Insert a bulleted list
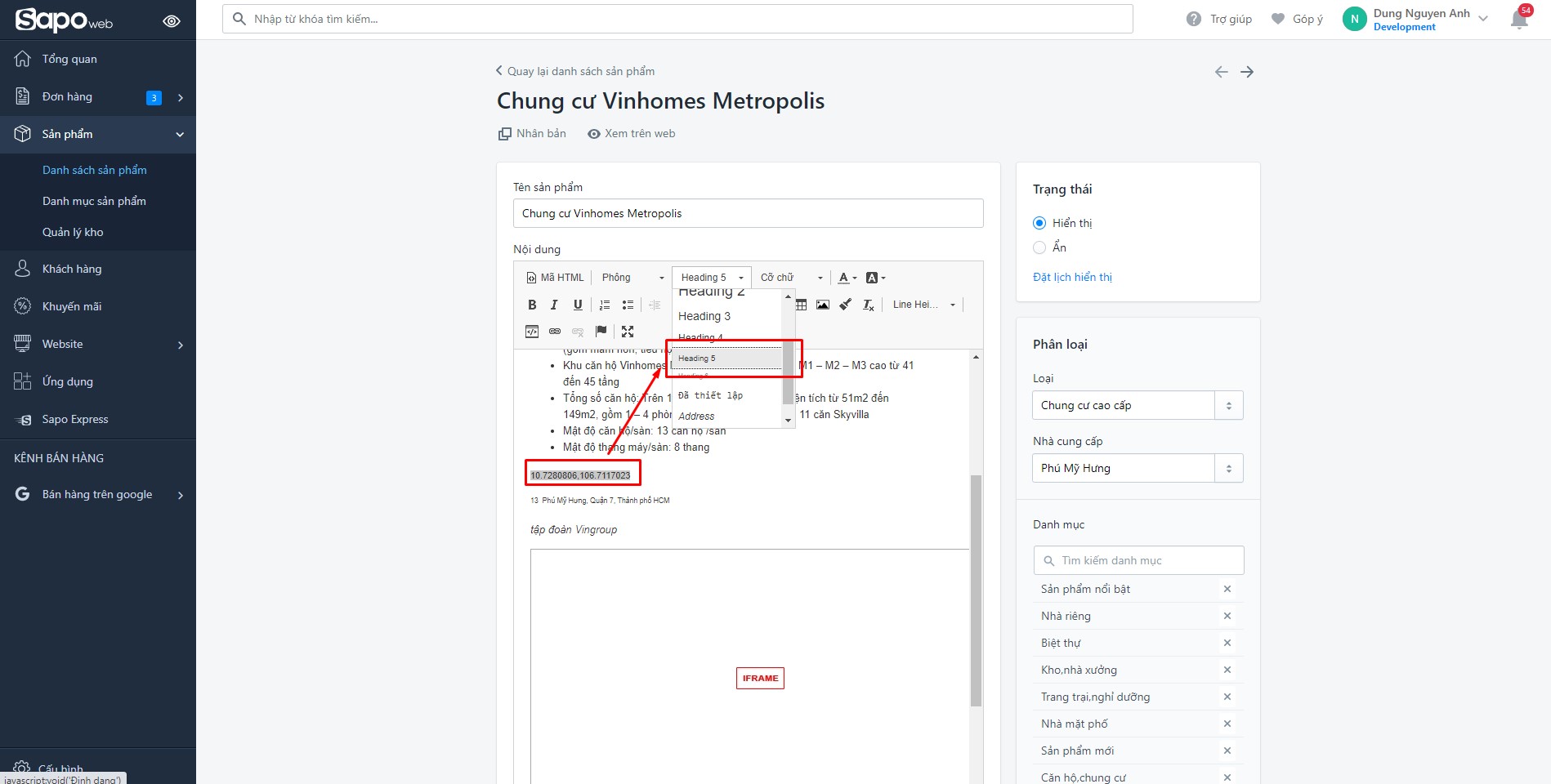Screen dimensions: 1551x784 [628, 305]
